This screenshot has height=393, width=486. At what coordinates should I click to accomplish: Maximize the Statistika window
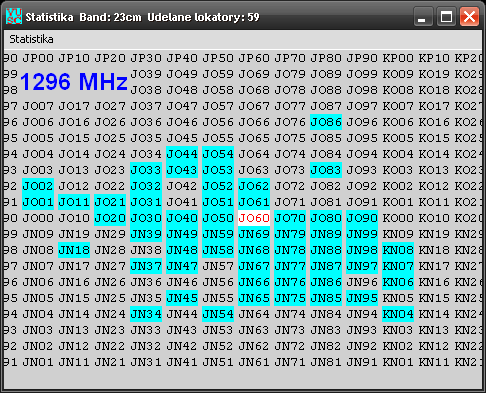446,16
